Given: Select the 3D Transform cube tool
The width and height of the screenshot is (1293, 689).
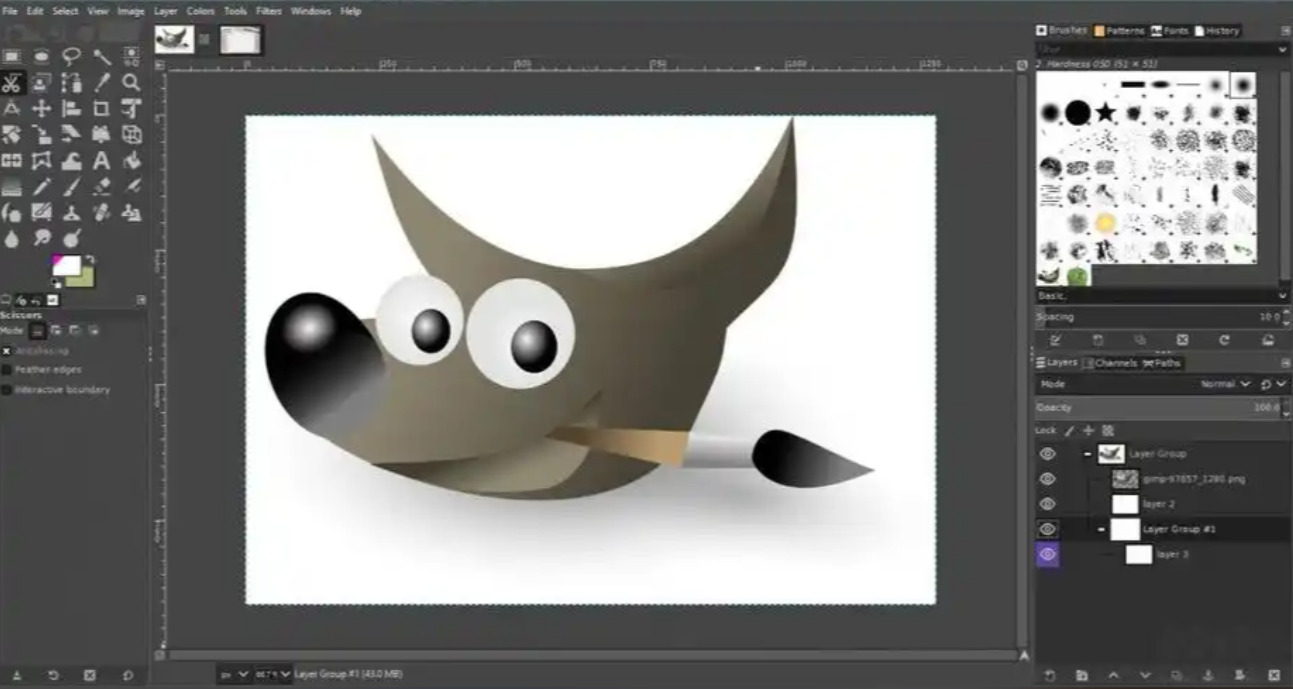Looking at the screenshot, I should point(131,134).
